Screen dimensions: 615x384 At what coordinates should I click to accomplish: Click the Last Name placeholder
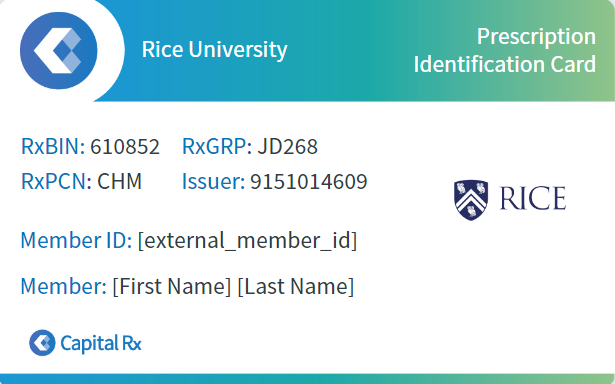tap(296, 286)
